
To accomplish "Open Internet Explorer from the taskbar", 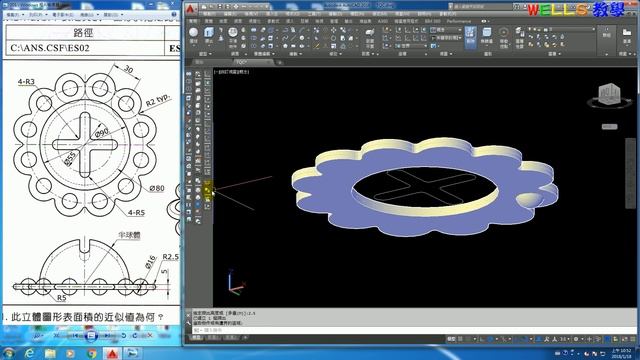I will pyautogui.click(x=29, y=353).
